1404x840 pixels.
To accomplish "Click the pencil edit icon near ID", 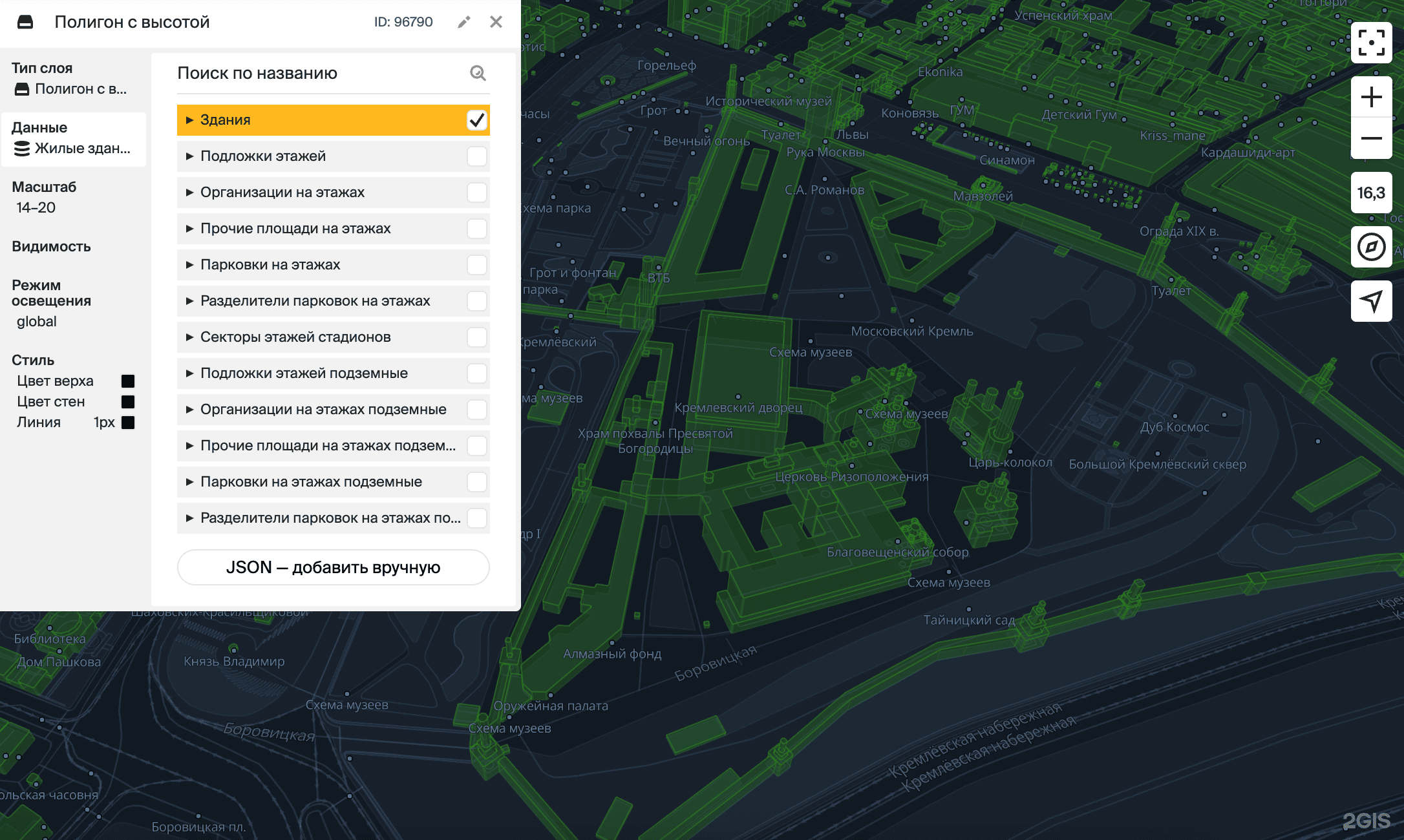I will pyautogui.click(x=463, y=22).
